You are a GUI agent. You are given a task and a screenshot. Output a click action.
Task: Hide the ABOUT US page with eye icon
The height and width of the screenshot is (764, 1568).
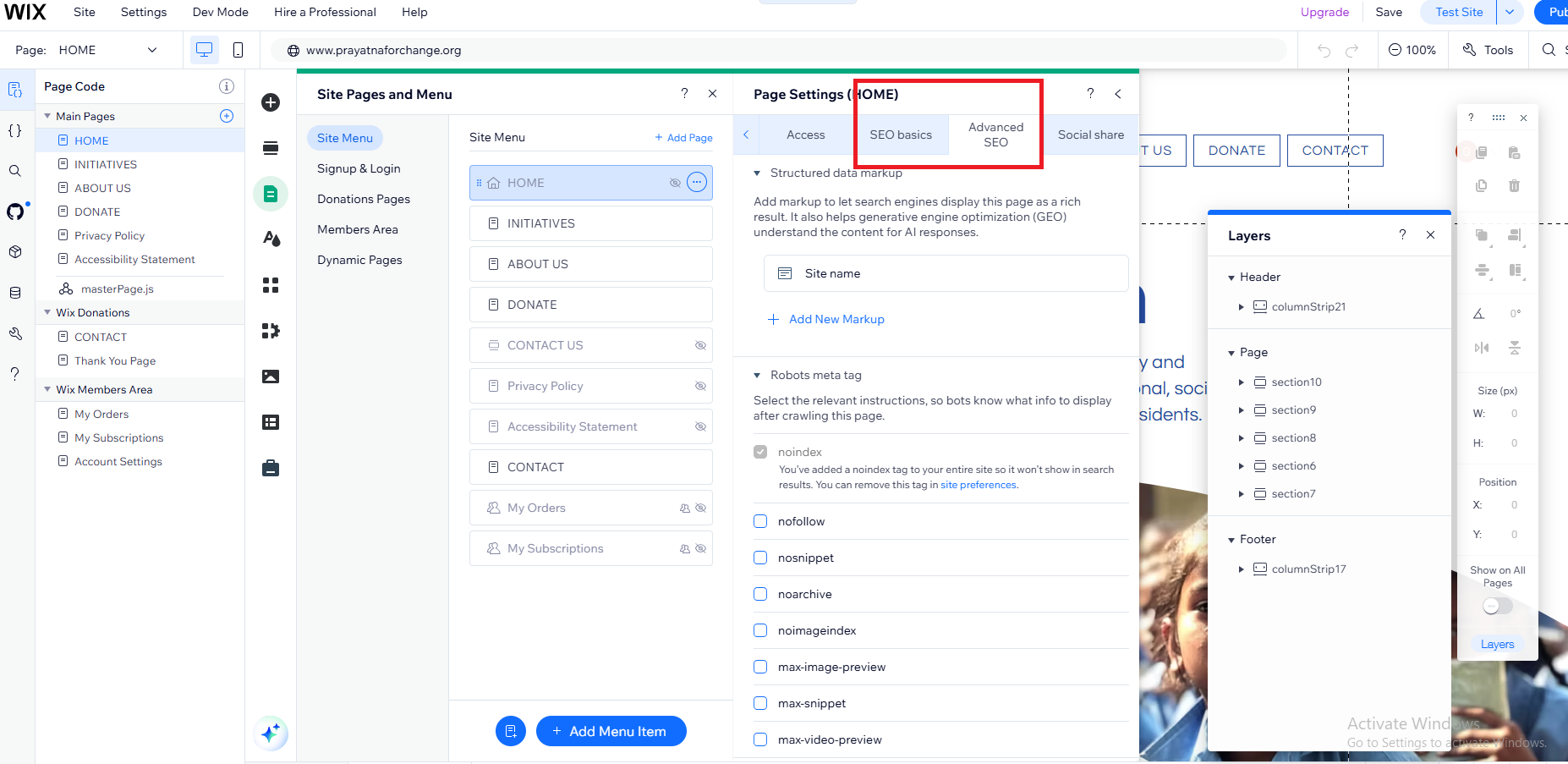click(700, 263)
